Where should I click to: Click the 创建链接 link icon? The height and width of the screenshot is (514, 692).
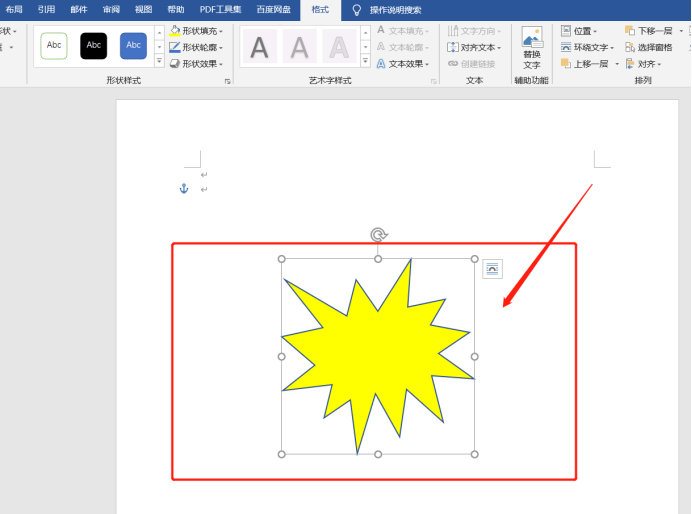(x=453, y=64)
